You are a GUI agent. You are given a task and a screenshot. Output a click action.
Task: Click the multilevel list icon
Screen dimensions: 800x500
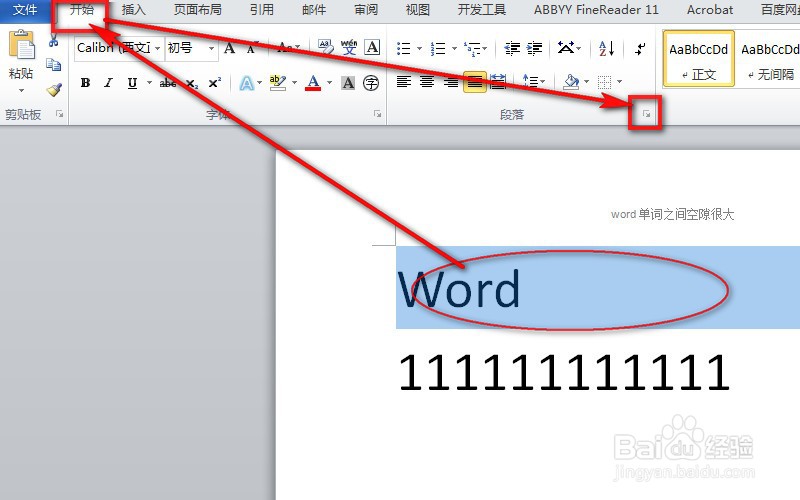click(472, 48)
